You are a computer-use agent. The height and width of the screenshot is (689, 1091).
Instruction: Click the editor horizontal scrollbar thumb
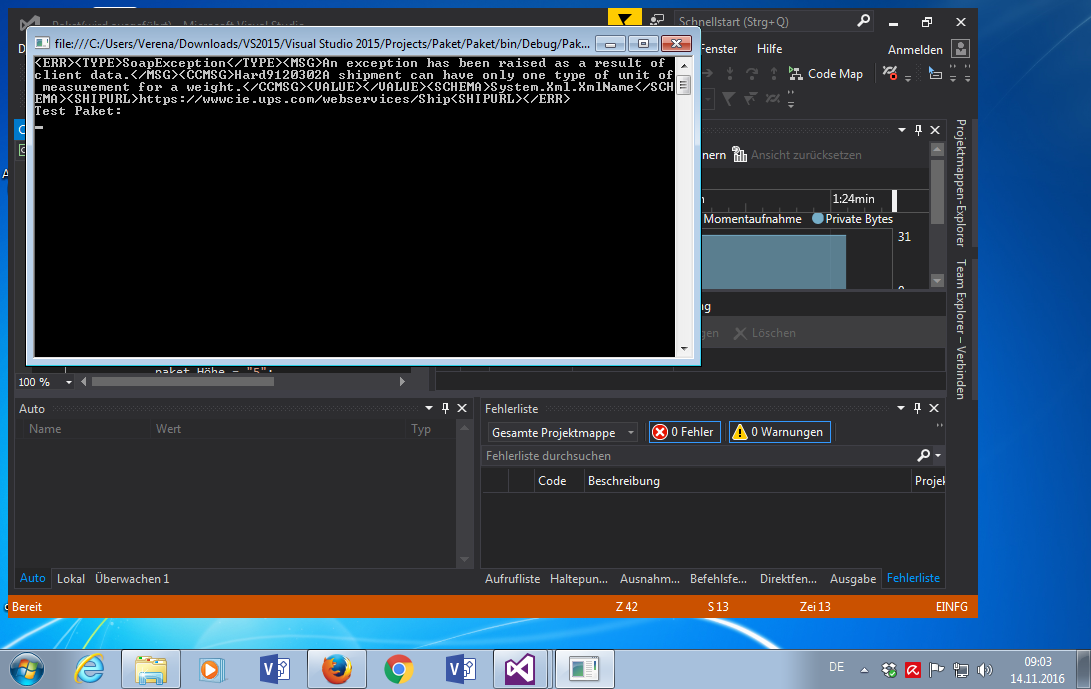point(182,381)
